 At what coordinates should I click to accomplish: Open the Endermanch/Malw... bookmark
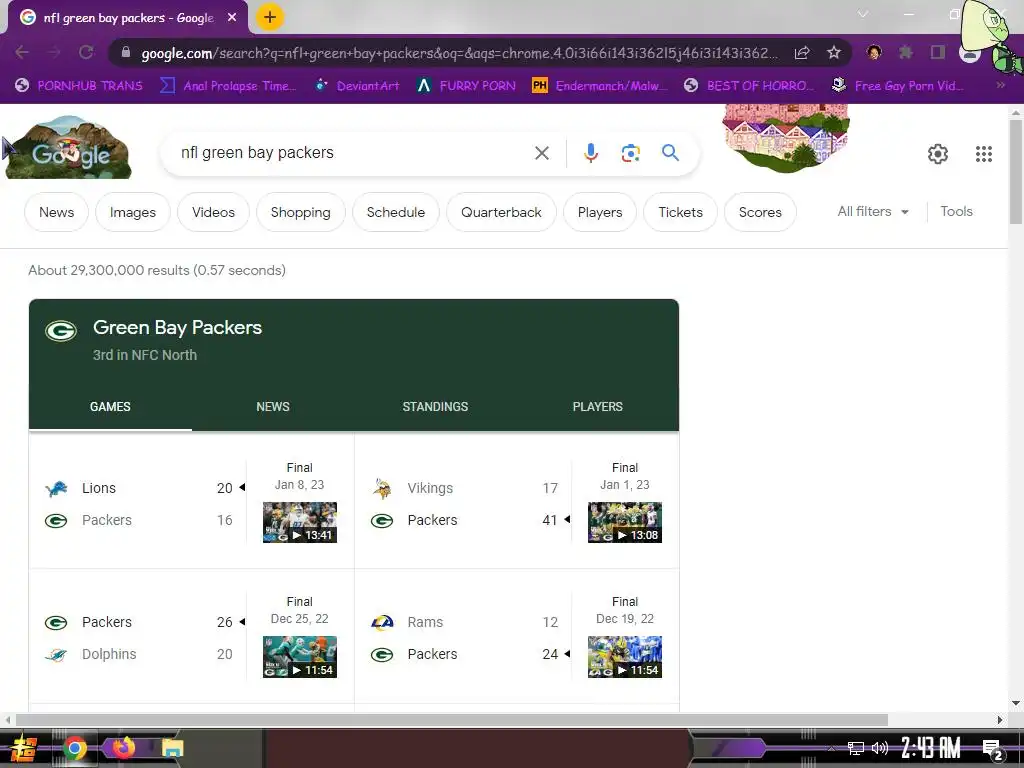point(600,85)
